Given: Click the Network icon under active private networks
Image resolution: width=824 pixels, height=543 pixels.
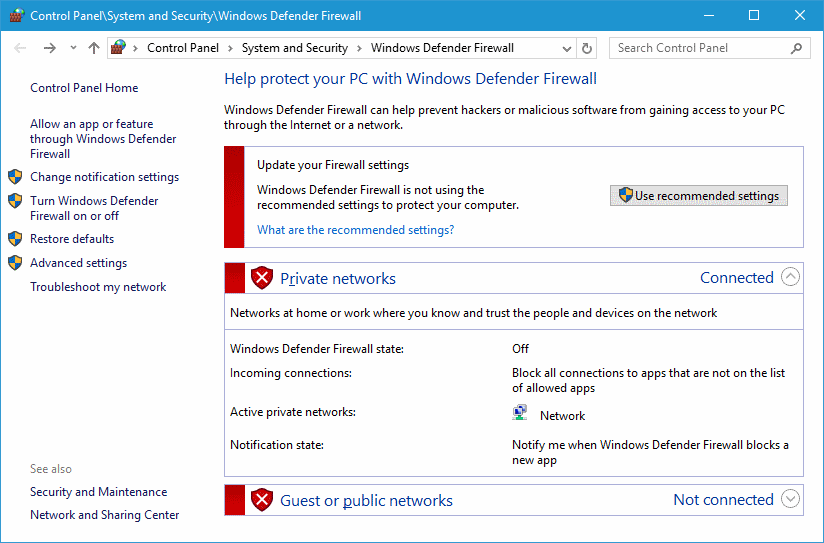Looking at the screenshot, I should 520,413.
